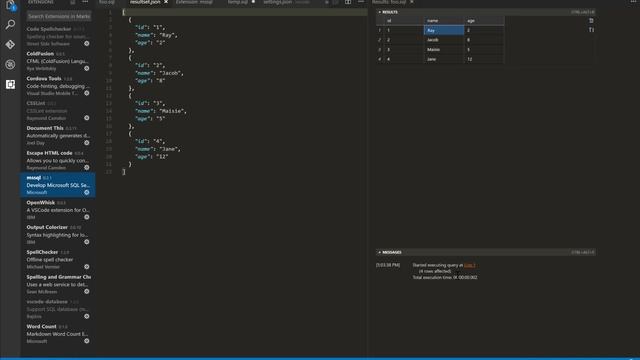Select the OpenWhisk extension entry
This screenshot has height=360, width=640.
[x=58, y=210]
